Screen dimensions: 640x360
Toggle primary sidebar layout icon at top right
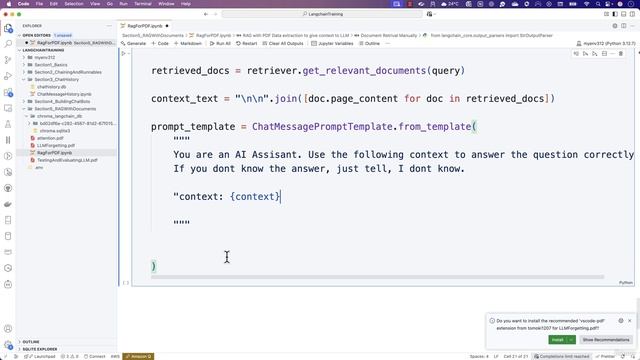[615, 14]
